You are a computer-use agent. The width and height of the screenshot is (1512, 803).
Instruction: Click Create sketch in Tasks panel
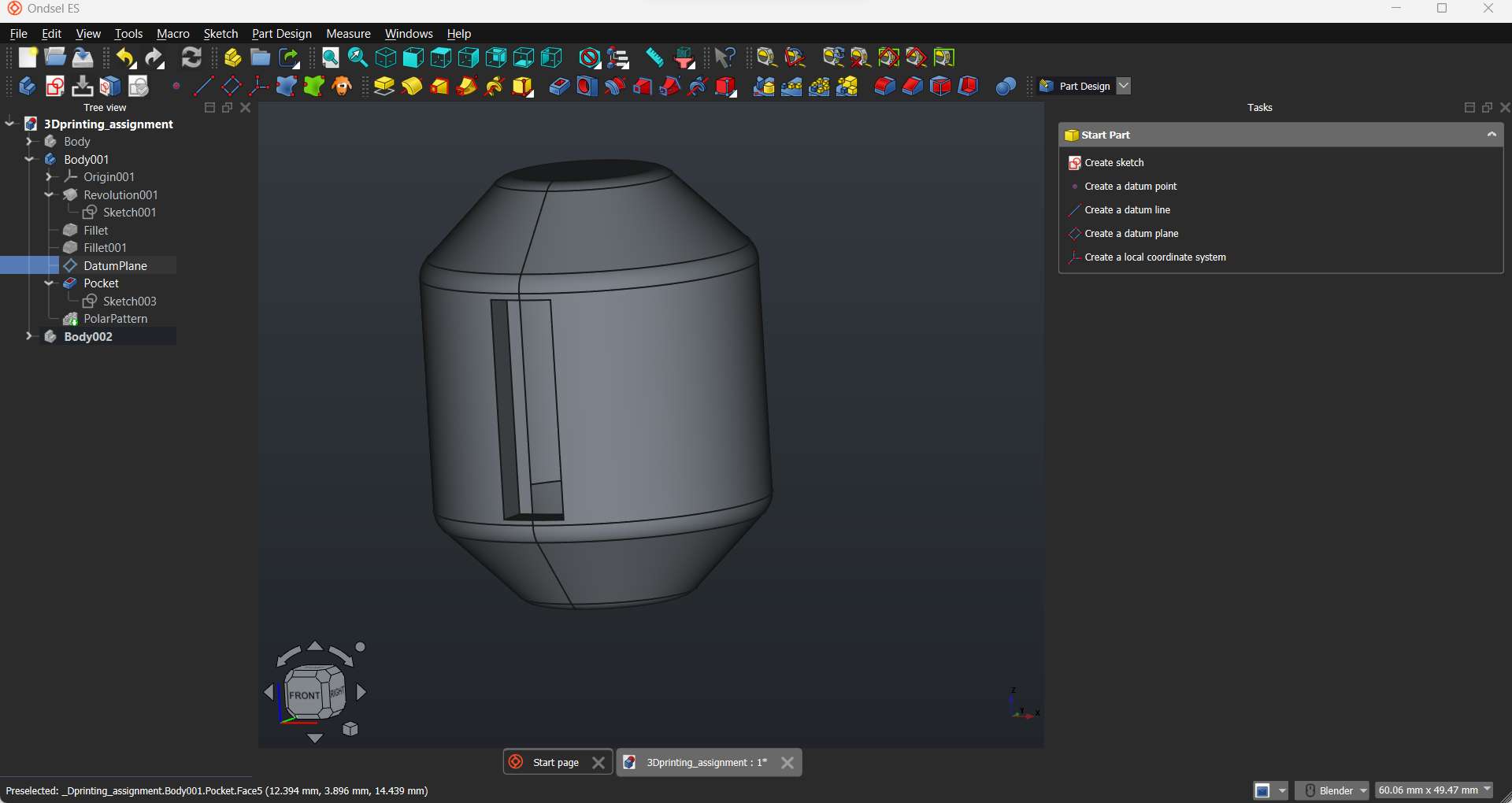(1114, 163)
